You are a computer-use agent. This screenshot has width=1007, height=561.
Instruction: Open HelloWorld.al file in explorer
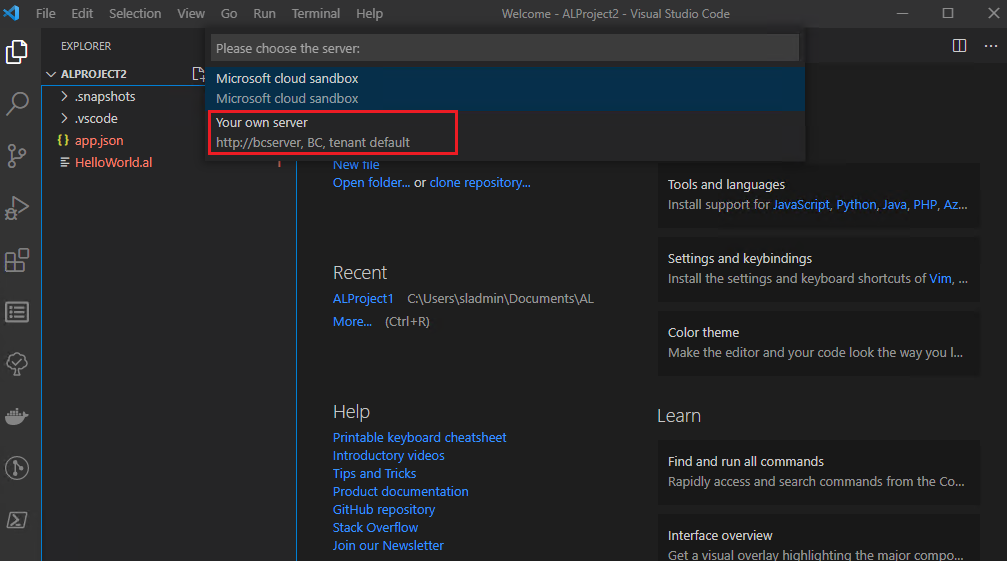114,162
